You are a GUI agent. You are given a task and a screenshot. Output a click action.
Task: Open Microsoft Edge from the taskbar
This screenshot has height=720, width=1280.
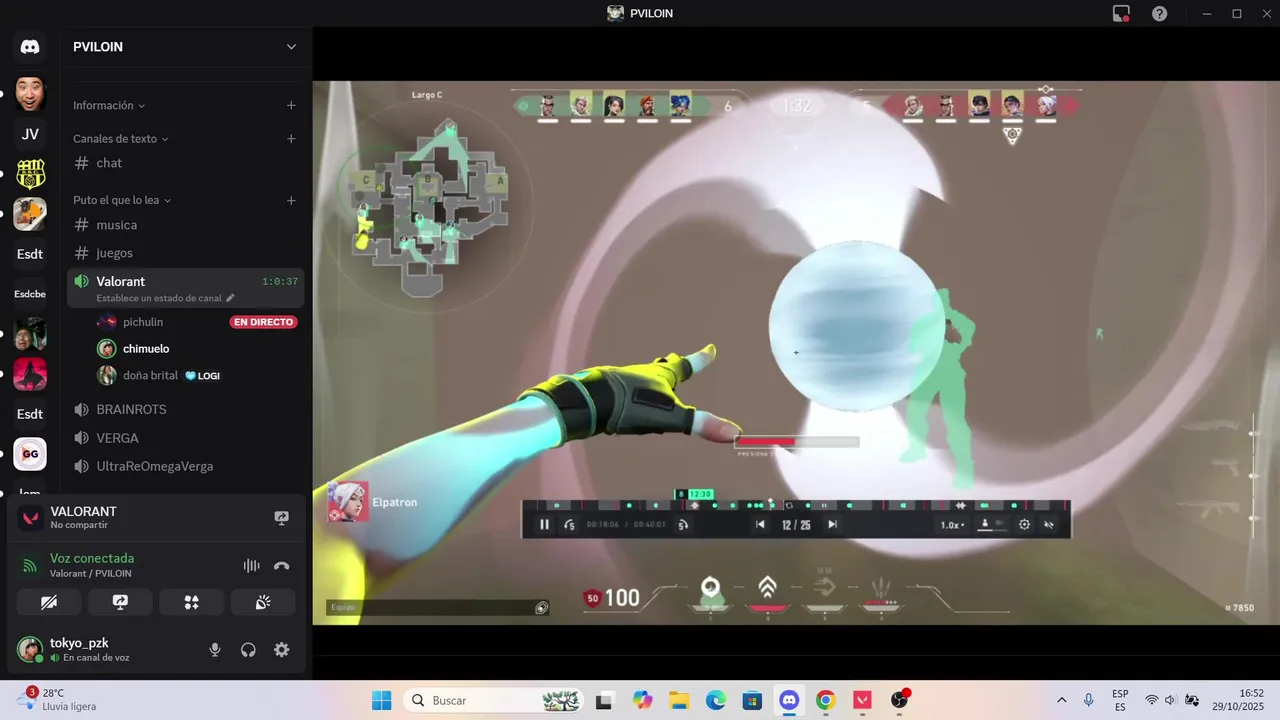coord(715,700)
